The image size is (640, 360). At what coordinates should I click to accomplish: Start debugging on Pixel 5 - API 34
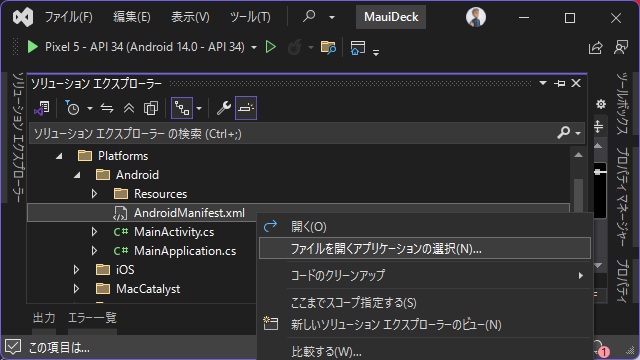point(32,47)
